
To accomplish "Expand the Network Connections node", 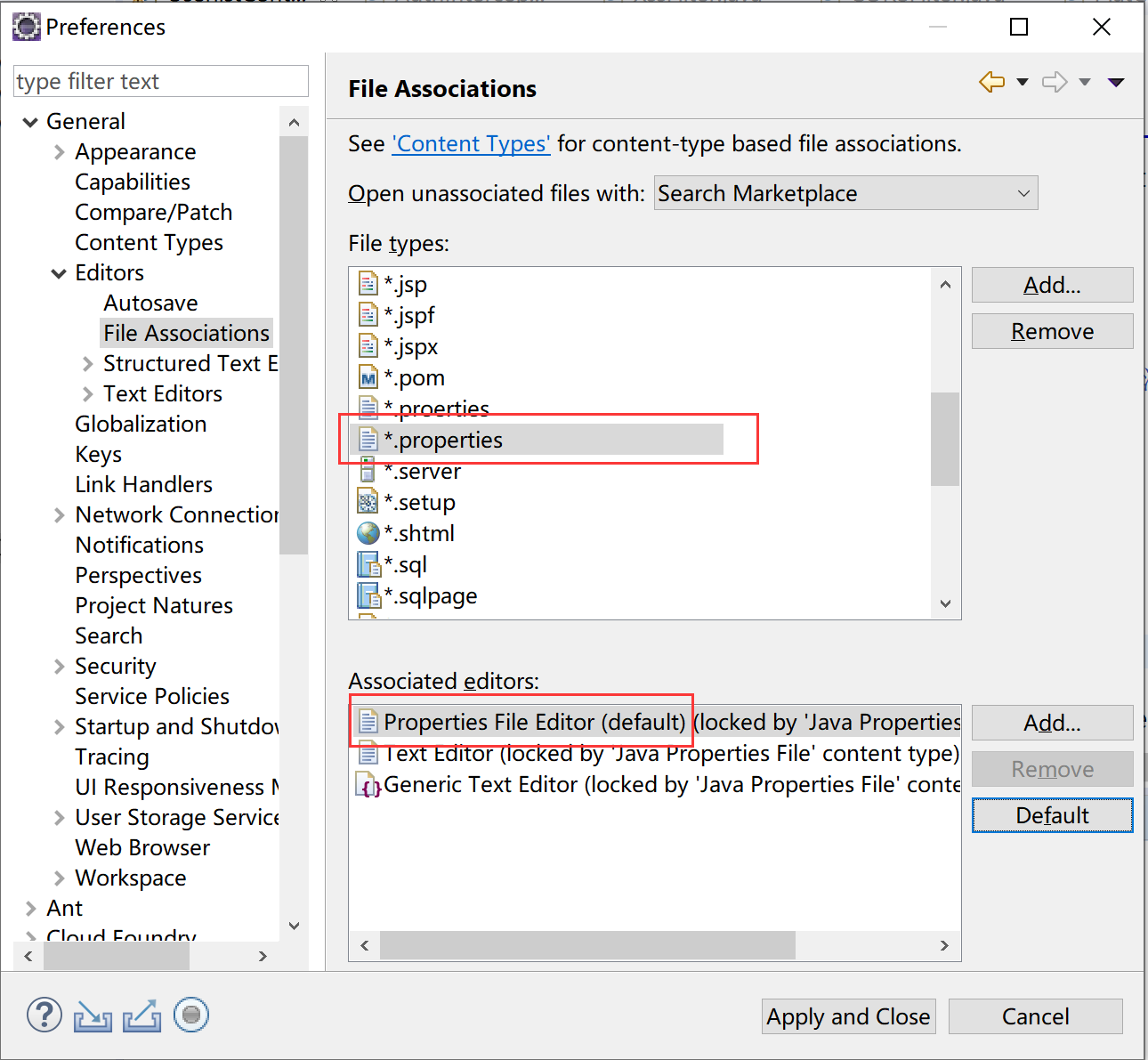I will [x=60, y=515].
